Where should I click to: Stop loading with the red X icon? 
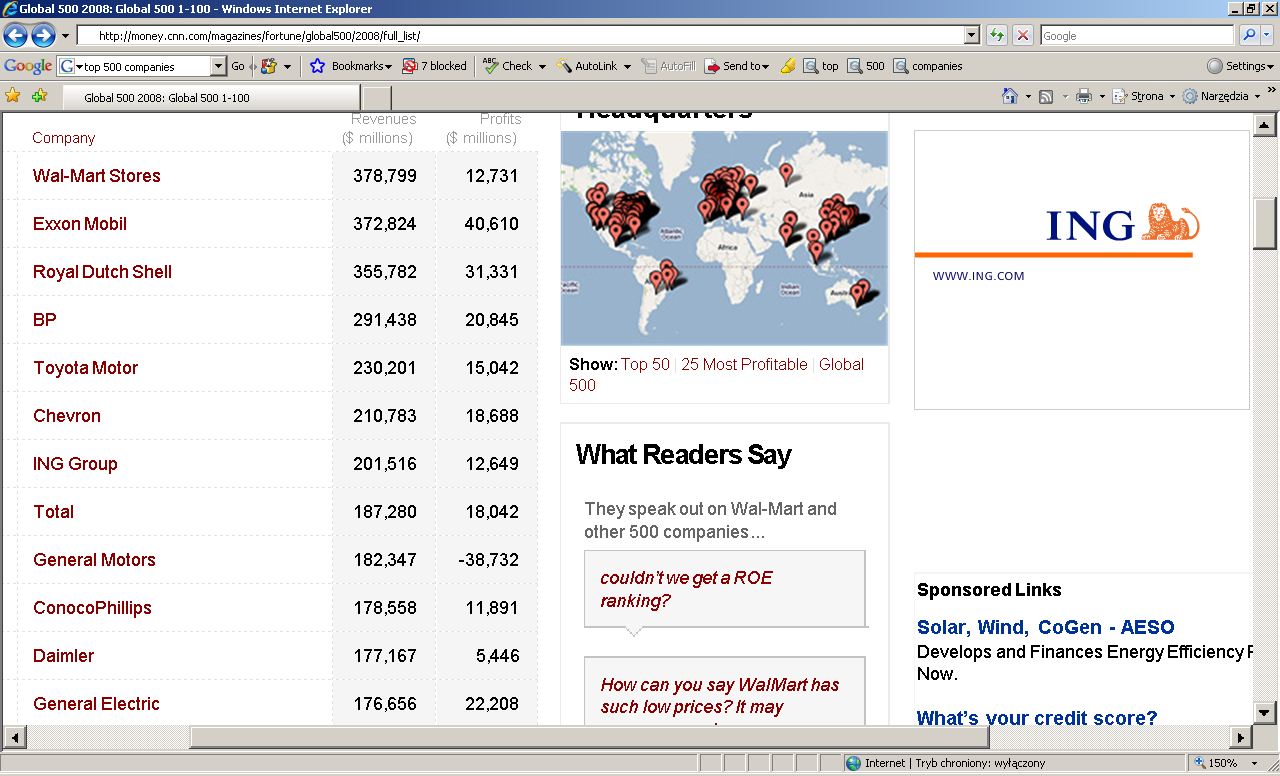click(x=1023, y=36)
